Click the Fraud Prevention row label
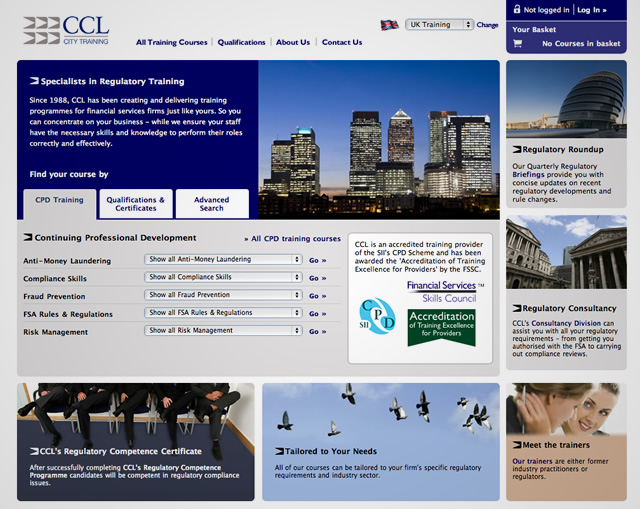This screenshot has height=509, width=640. click(x=54, y=296)
